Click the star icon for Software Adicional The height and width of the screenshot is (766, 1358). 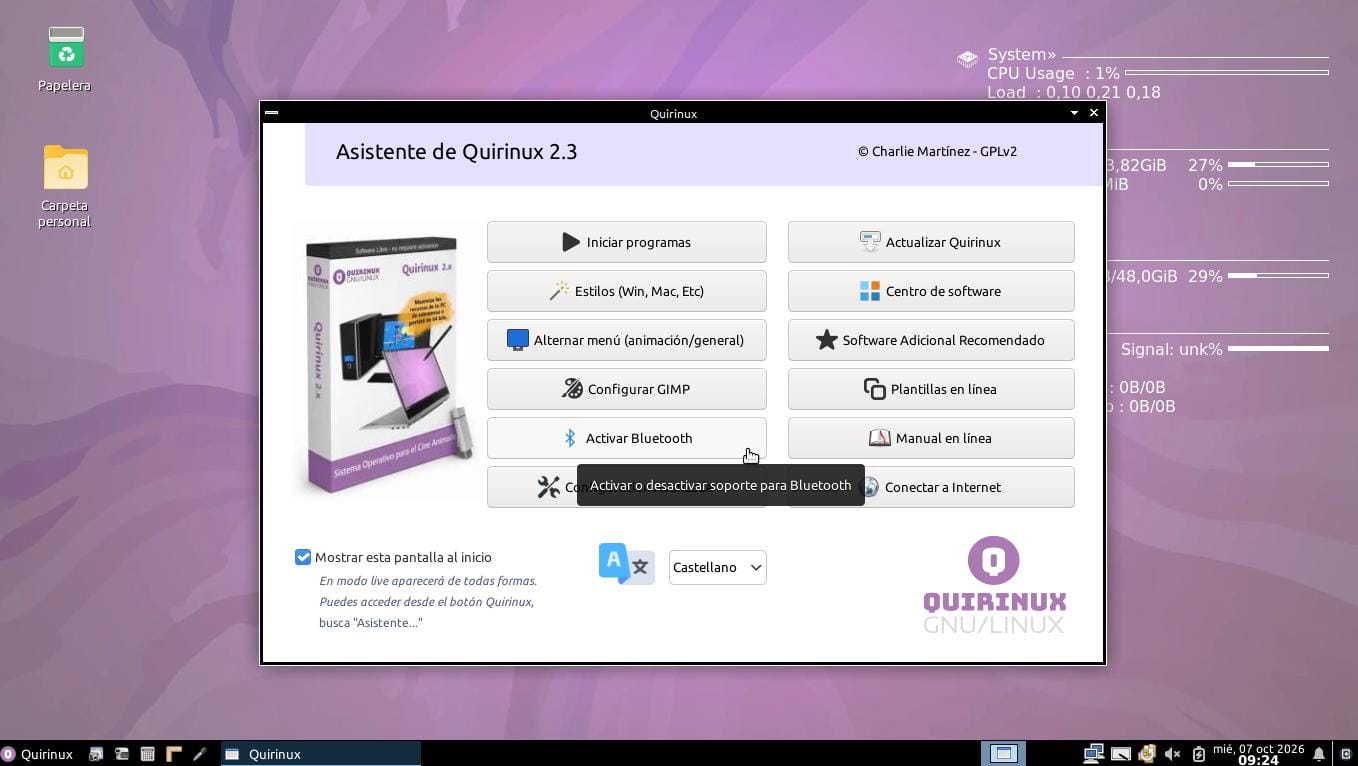(826, 340)
